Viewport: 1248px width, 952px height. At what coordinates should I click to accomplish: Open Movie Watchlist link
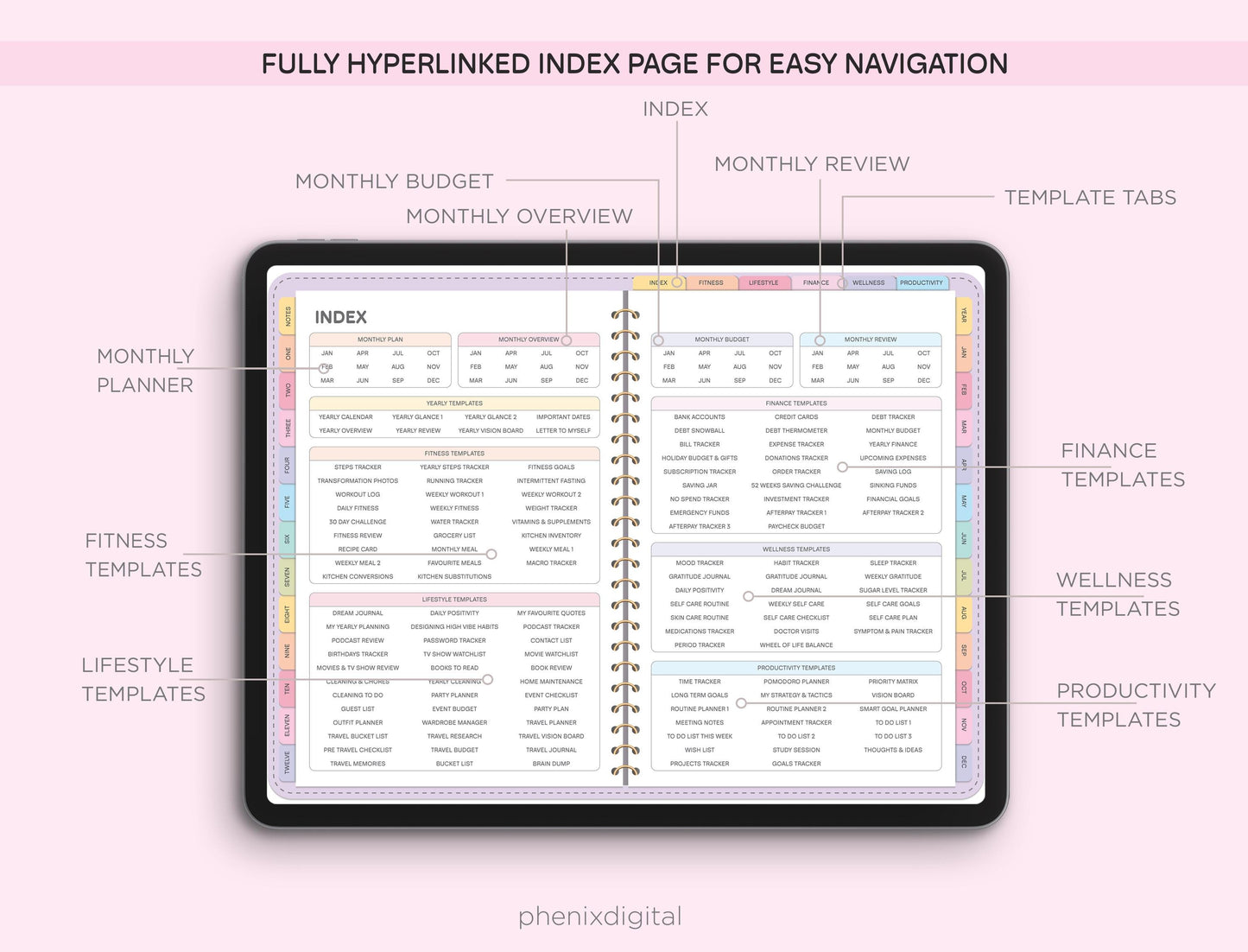point(551,655)
